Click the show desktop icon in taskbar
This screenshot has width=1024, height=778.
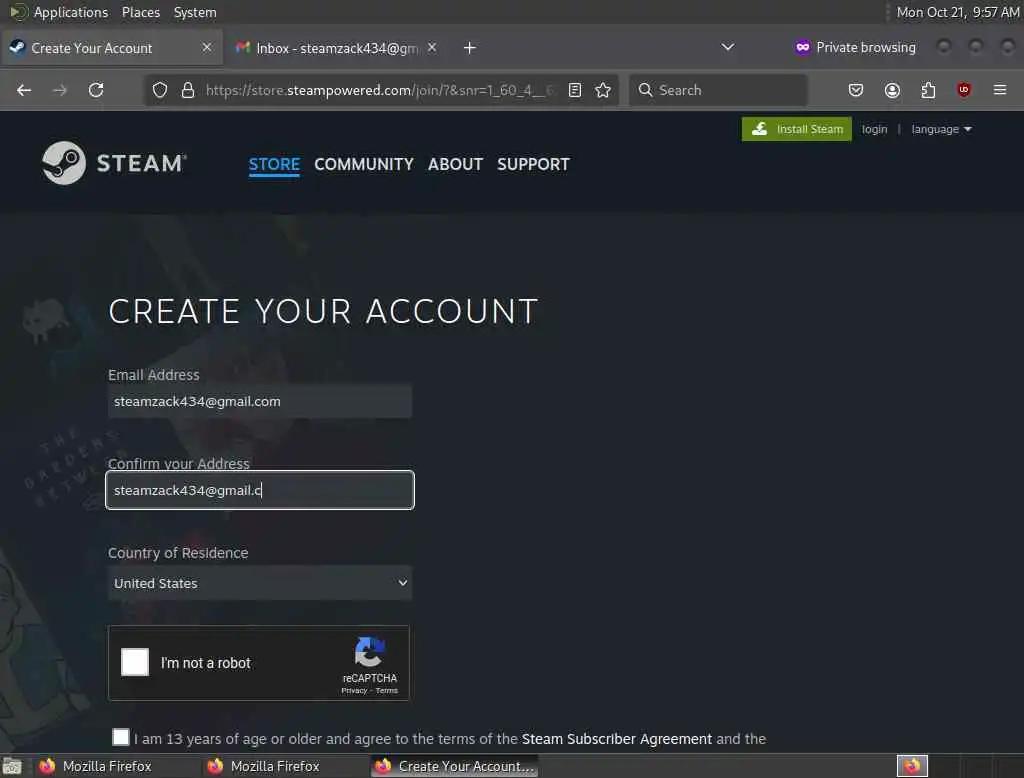(x=12, y=766)
